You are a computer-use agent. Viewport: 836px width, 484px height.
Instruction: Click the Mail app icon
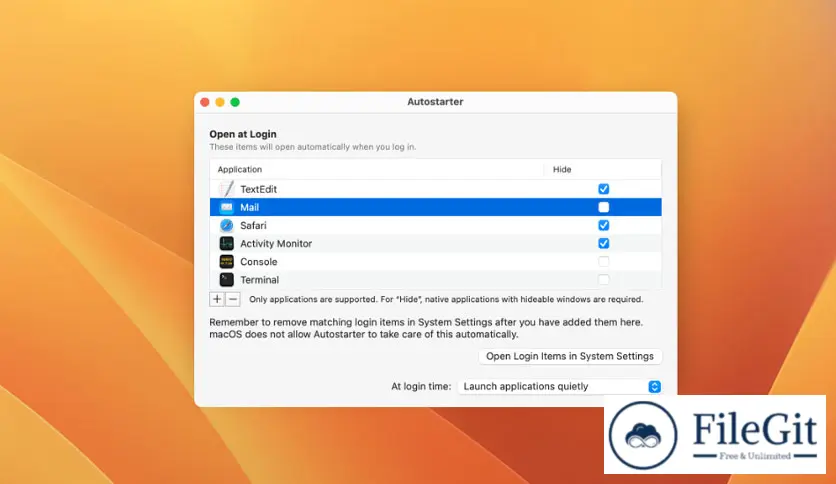[227, 207]
